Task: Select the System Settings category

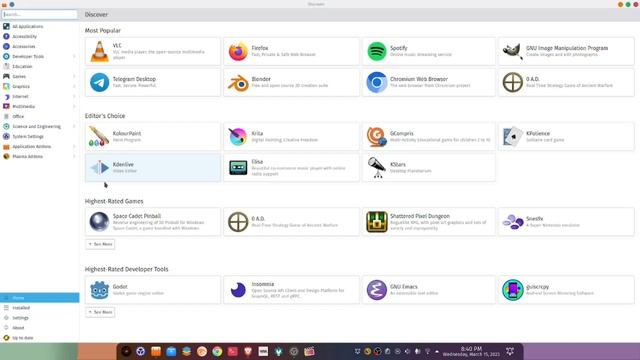Action: pyautogui.click(x=40, y=136)
